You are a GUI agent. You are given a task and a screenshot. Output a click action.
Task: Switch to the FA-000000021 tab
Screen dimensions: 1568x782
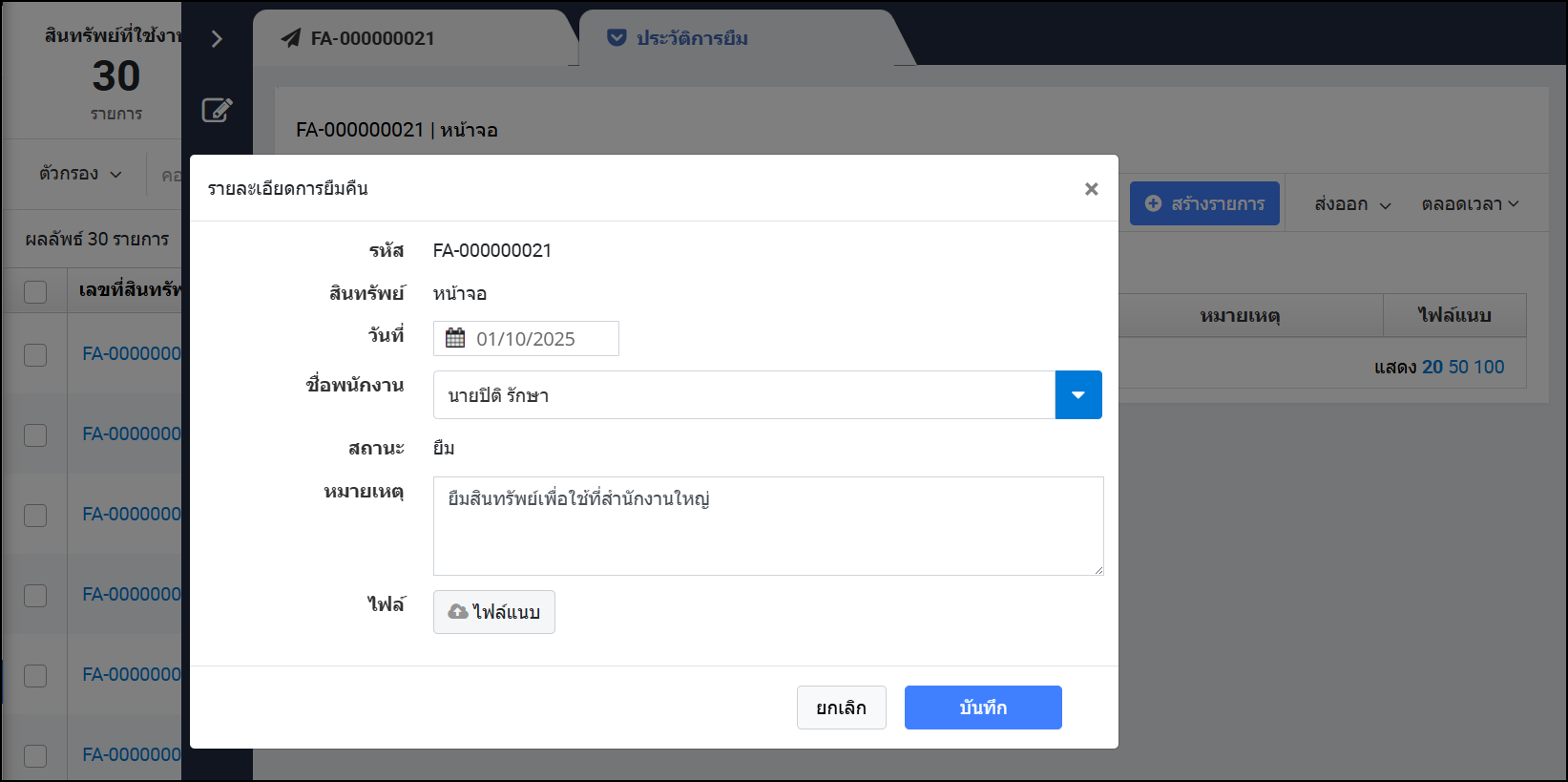click(x=372, y=38)
